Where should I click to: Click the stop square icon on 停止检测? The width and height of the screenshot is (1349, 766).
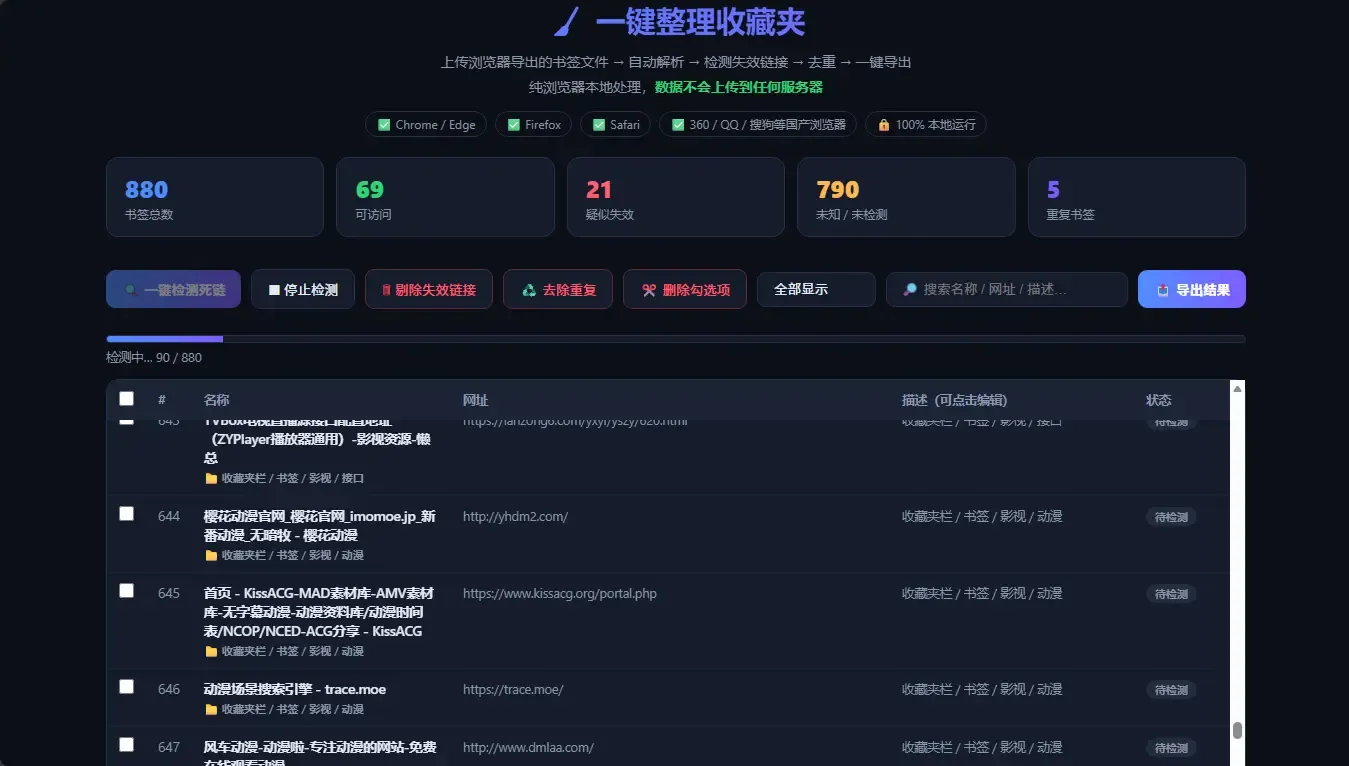[x=274, y=290]
